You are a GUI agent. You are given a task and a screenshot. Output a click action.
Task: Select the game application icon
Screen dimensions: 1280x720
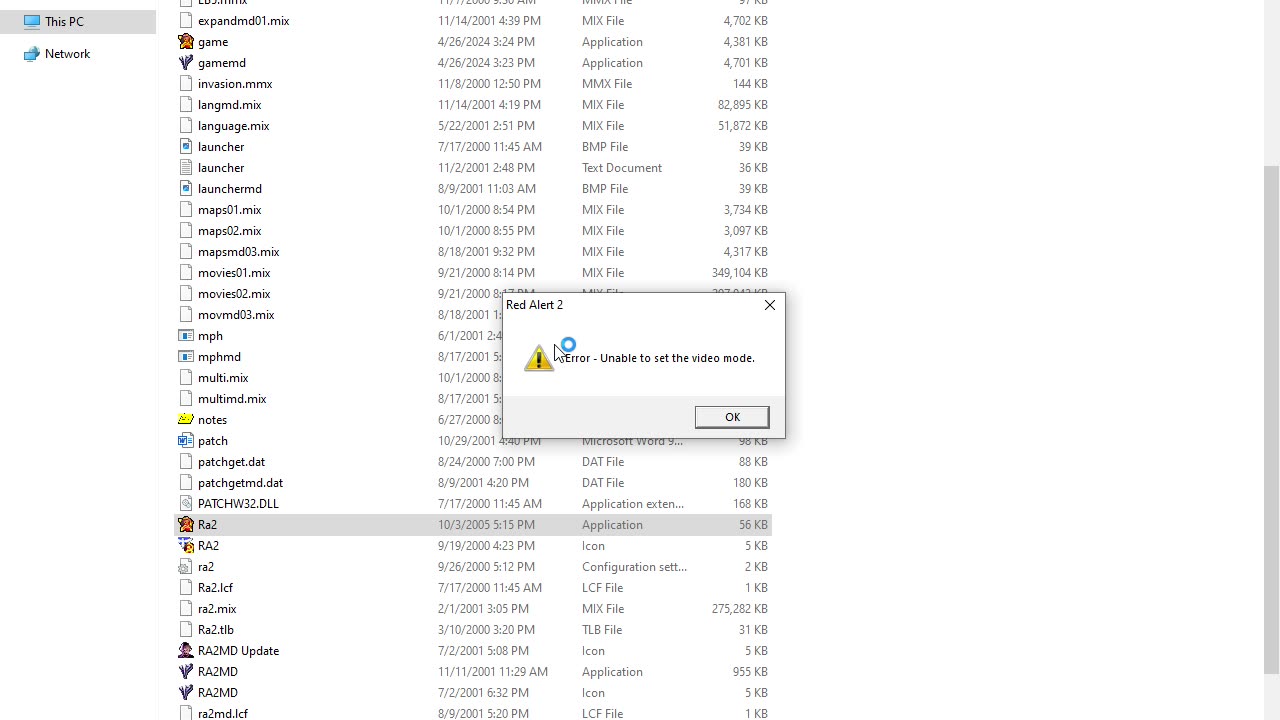[186, 42]
